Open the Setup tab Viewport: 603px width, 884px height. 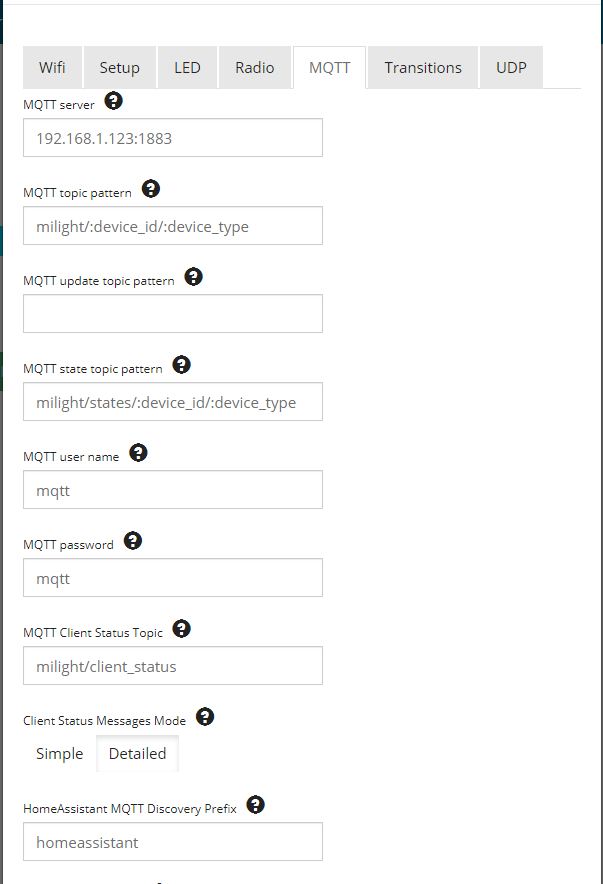pyautogui.click(x=119, y=67)
